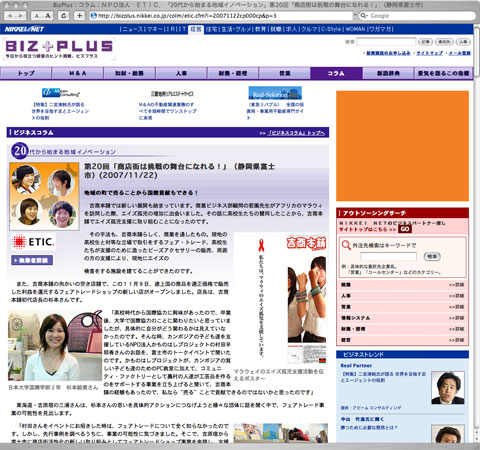Open the 「ビジネスコラム」トップへ link
The height and width of the screenshot is (450, 480).
296,133
